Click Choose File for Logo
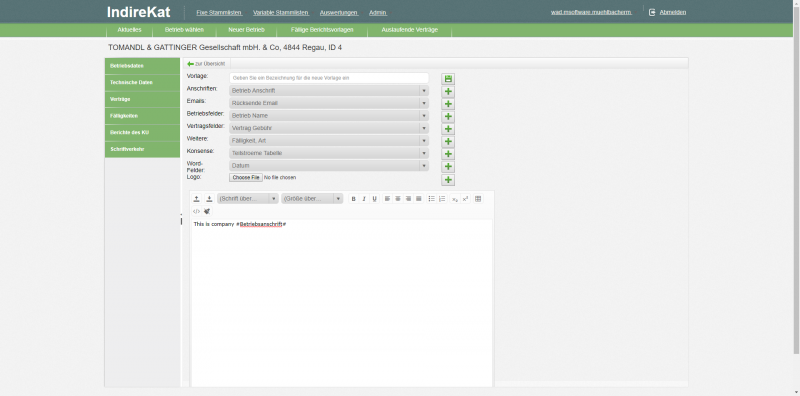This screenshot has width=800, height=396. [x=246, y=178]
